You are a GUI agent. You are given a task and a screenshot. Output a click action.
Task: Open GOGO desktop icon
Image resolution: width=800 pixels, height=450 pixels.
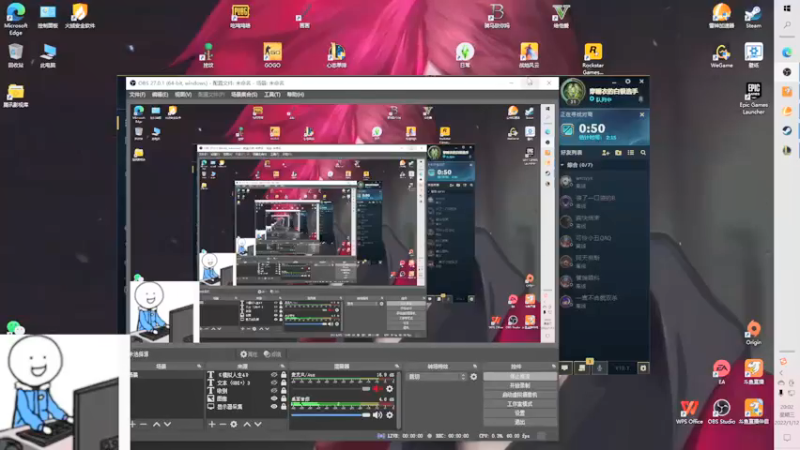(x=272, y=56)
